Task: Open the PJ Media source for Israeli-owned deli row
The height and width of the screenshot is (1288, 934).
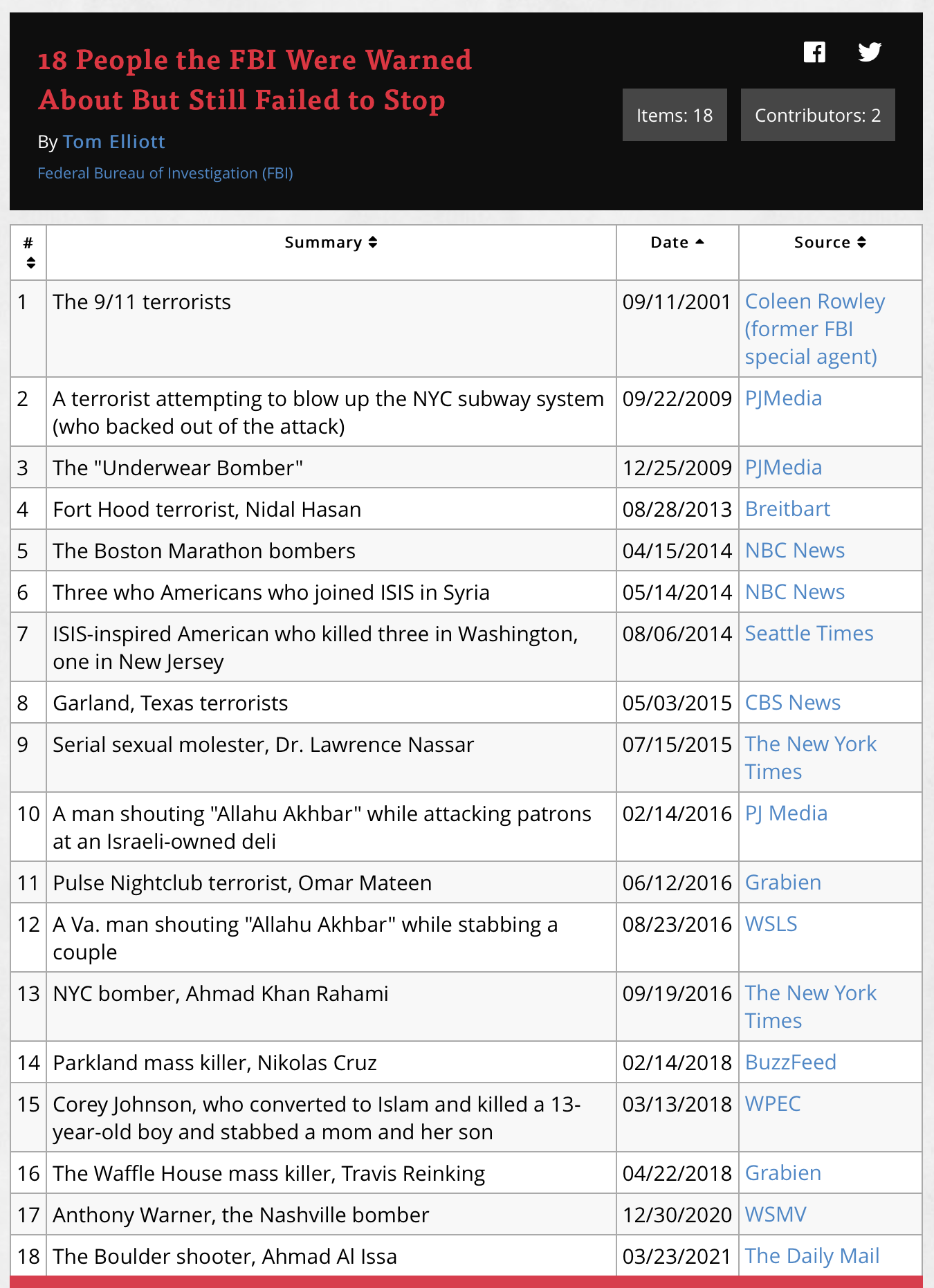Action: (786, 813)
